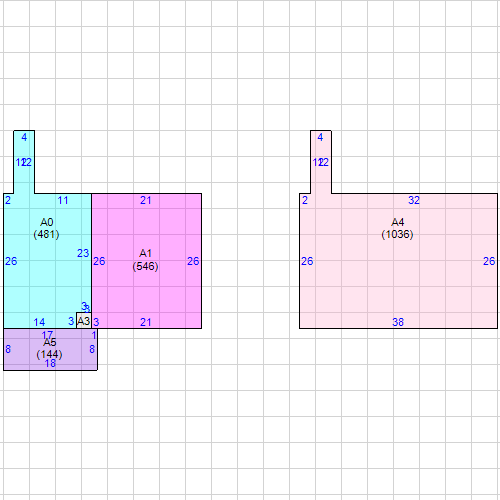Click the "38" dimension on A4's bottom edge
Viewport: 500px width, 500px height.
pos(398,322)
